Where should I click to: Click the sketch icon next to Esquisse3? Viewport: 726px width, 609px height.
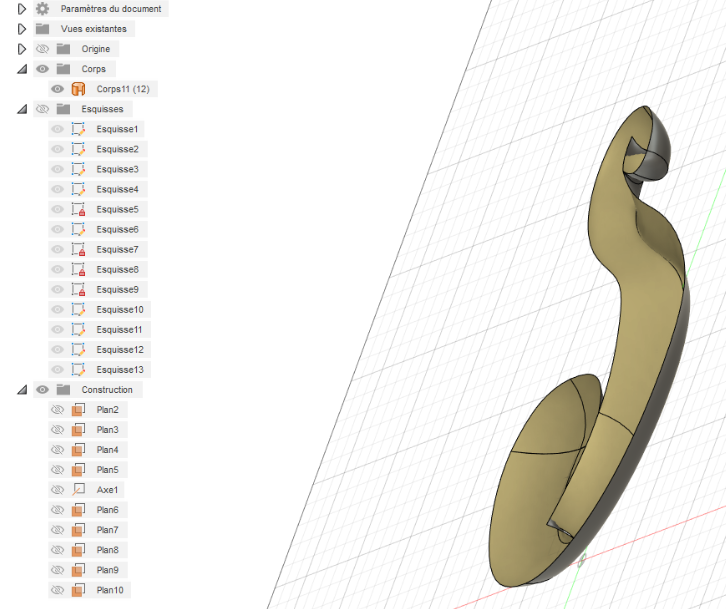78,169
